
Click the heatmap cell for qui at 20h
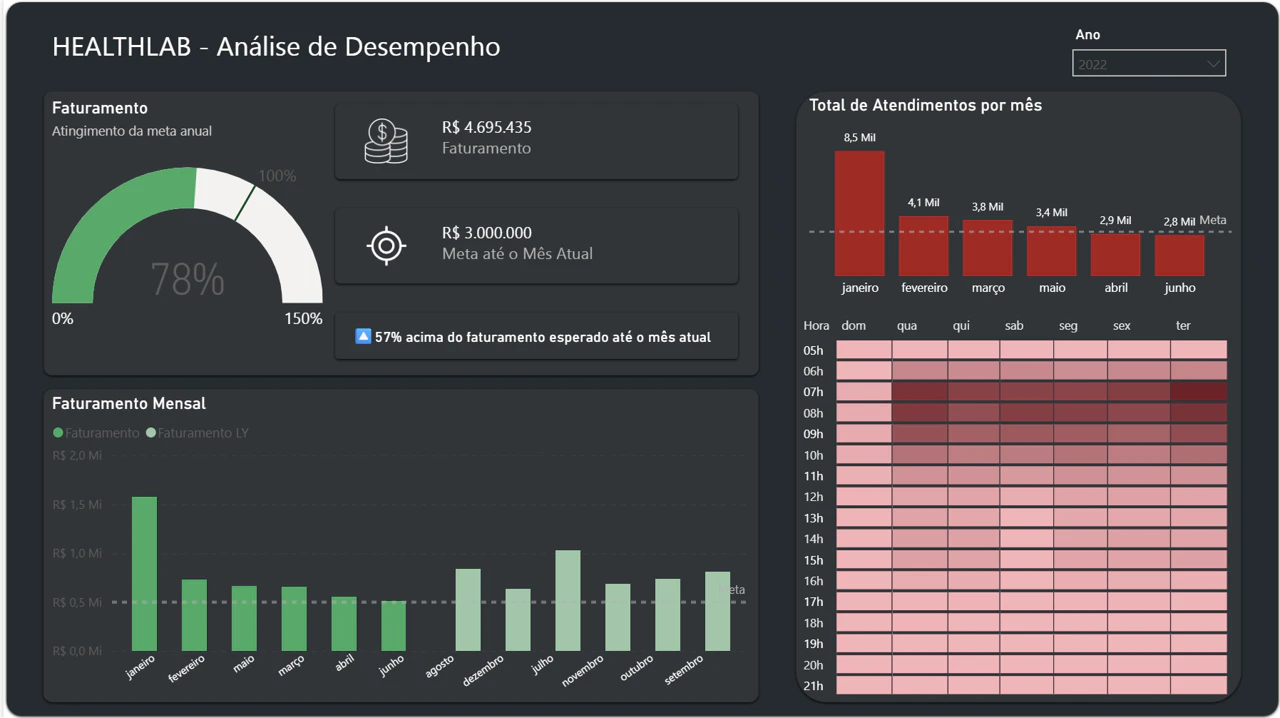click(974, 665)
